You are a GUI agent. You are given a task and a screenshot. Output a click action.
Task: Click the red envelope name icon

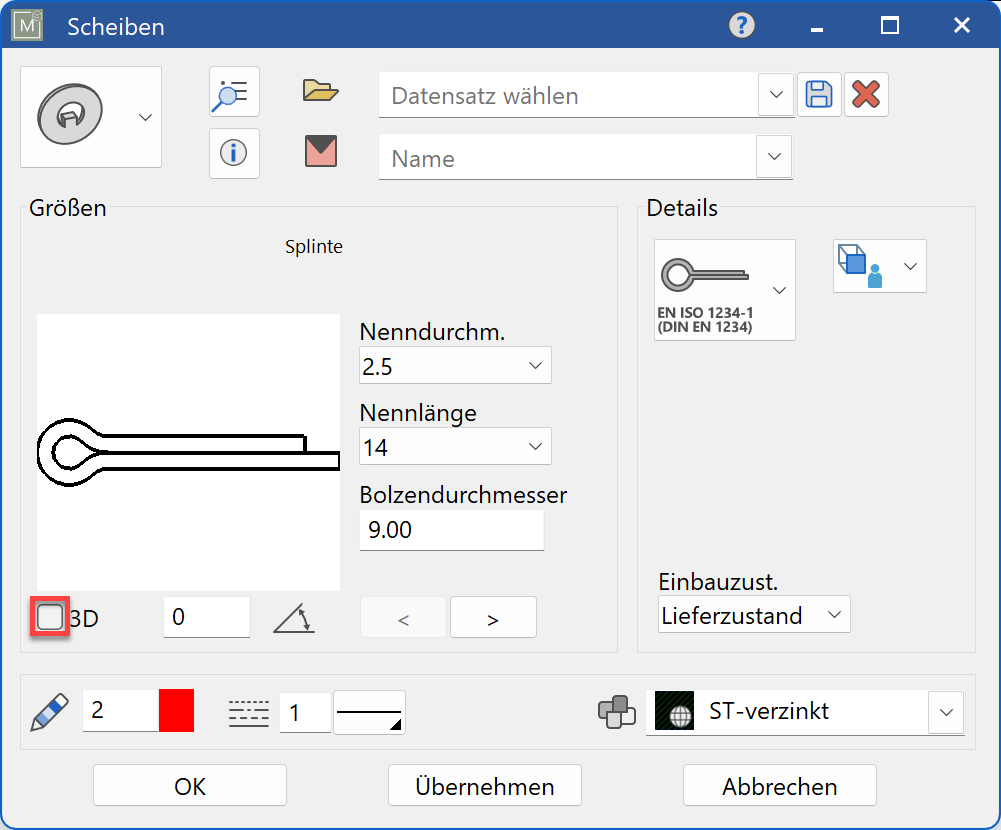point(321,152)
